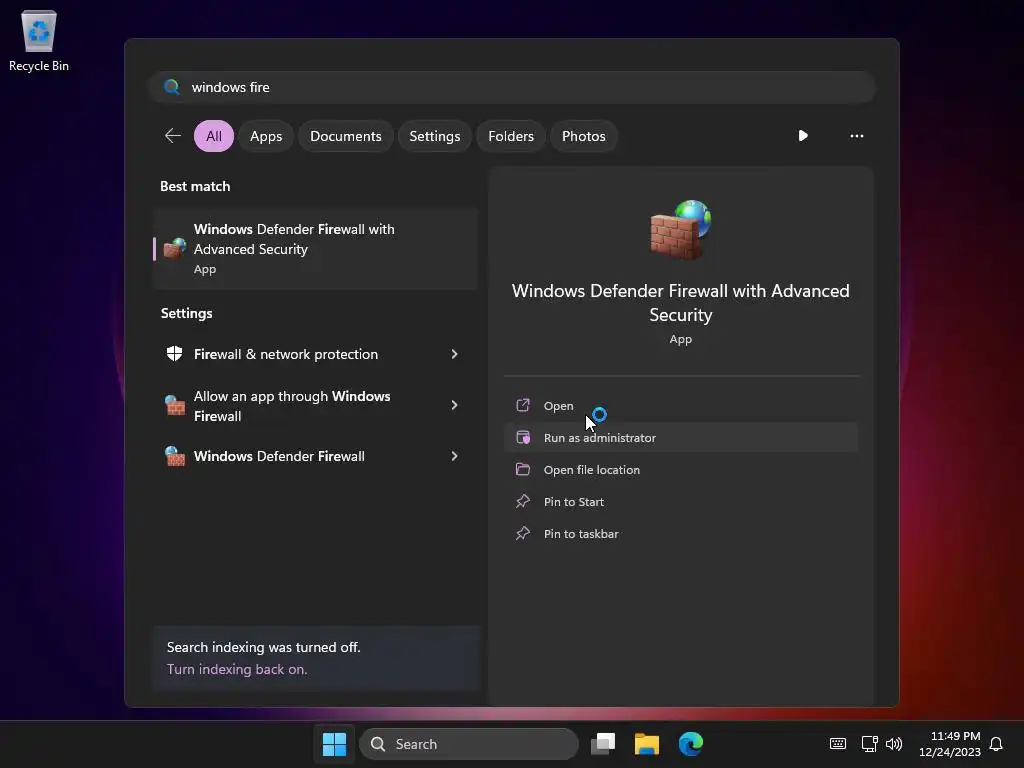Choose Open file location
The width and height of the screenshot is (1024, 768).
pyautogui.click(x=680, y=470)
